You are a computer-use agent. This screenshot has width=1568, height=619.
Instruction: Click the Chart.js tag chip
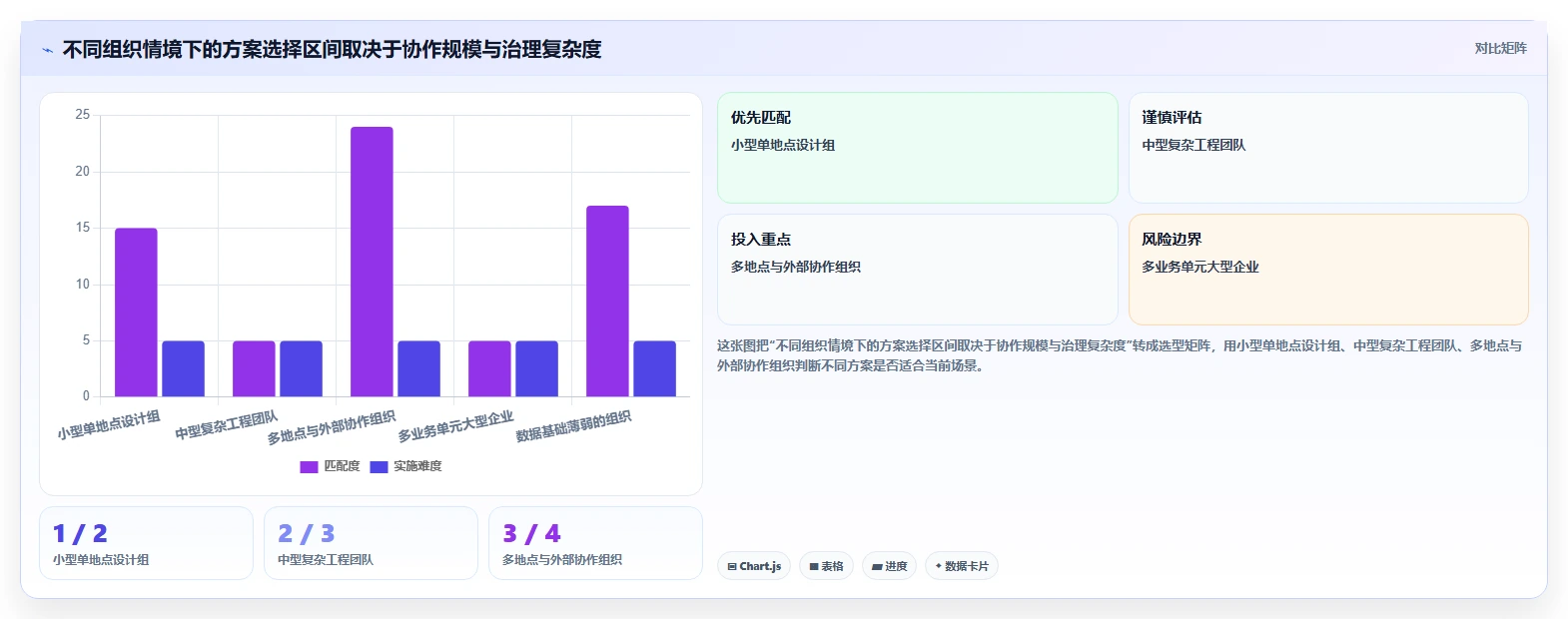(x=754, y=566)
